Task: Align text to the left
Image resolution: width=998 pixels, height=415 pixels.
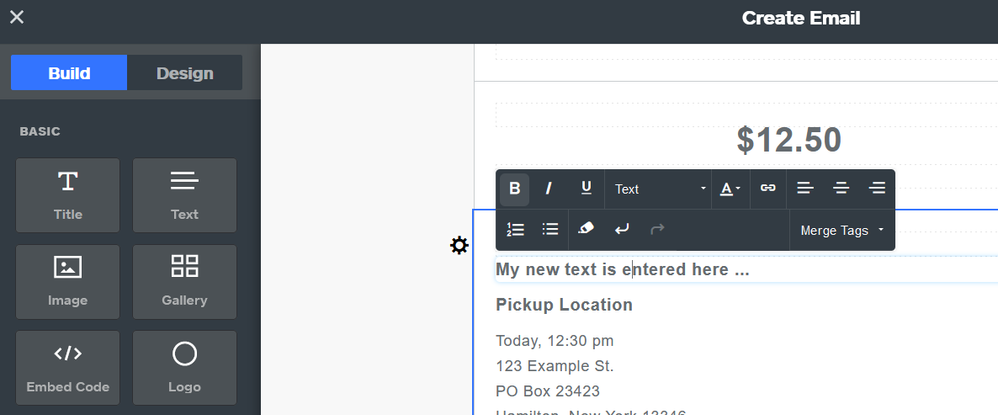Action: 805,189
